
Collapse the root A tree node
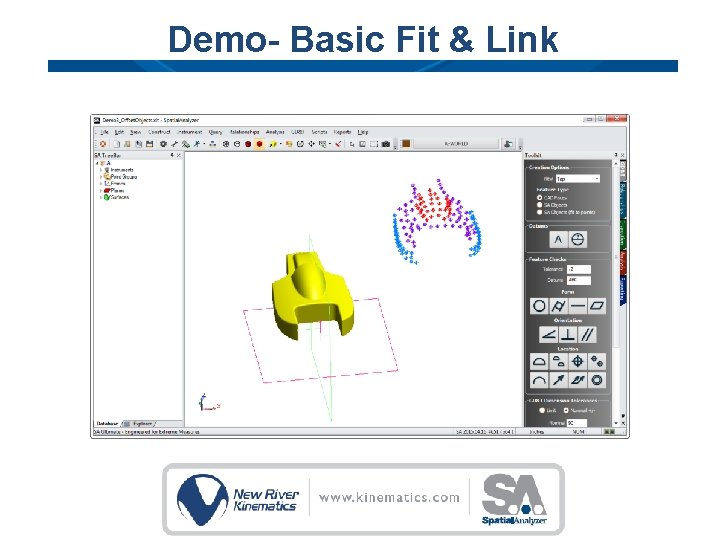pos(97,163)
